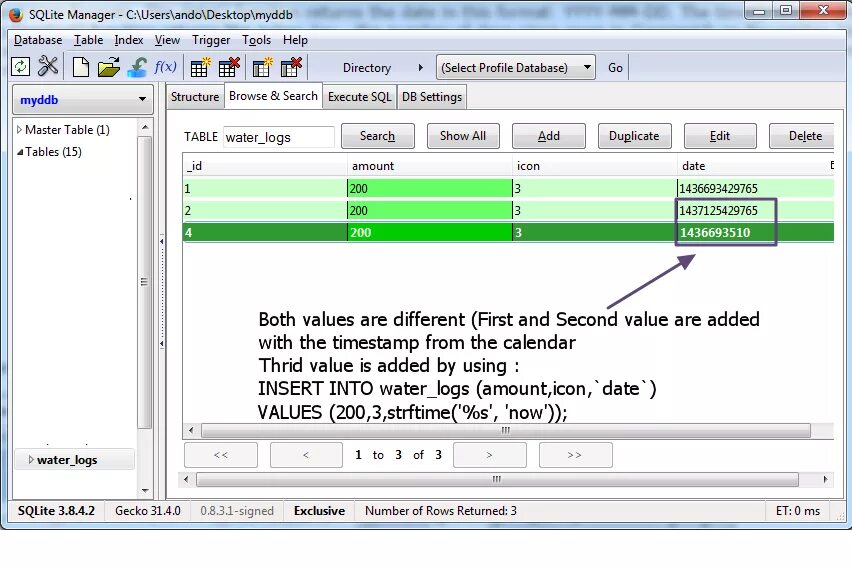852x566 pixels.
Task: Expand the water_logs tree node
Action: tap(31, 460)
